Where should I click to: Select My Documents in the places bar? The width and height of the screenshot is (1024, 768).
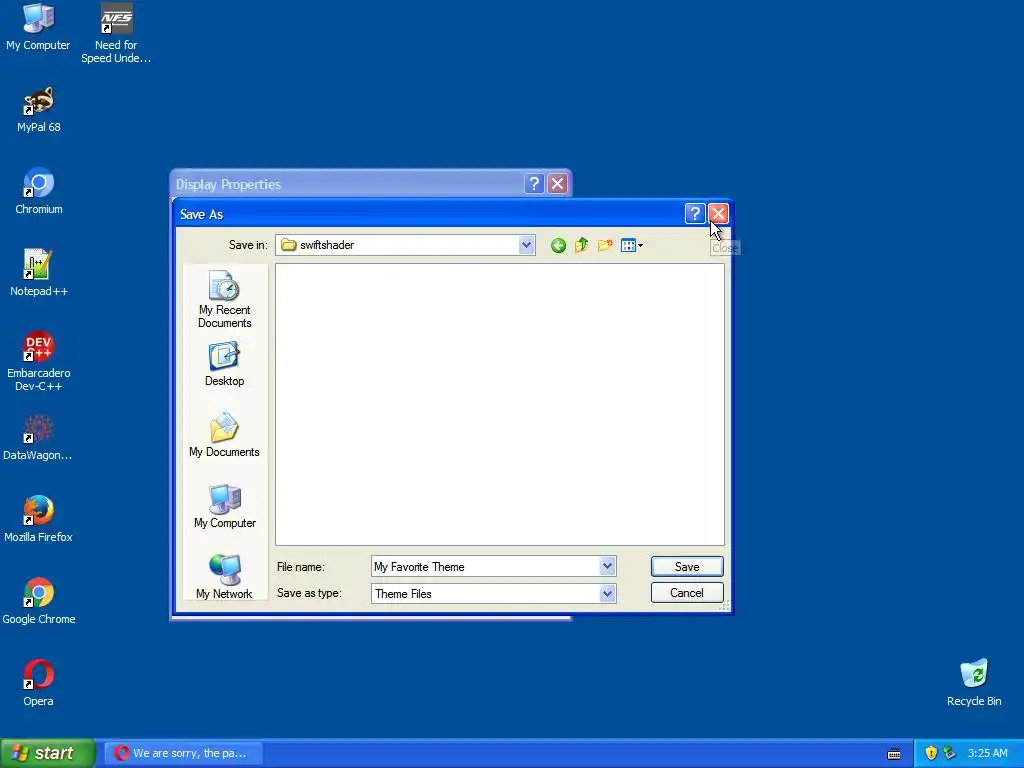(224, 435)
